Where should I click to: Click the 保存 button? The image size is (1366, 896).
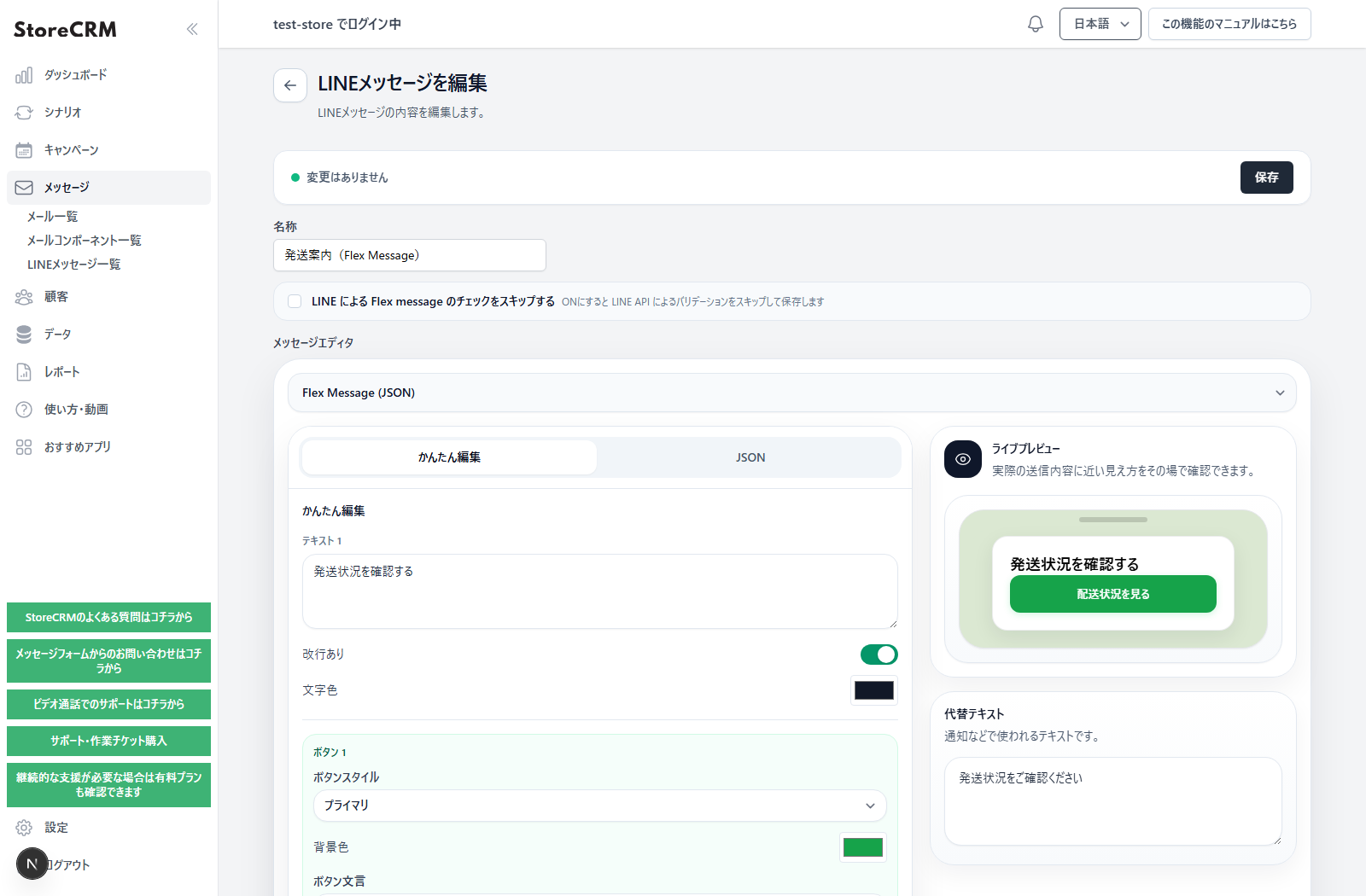[x=1267, y=177]
